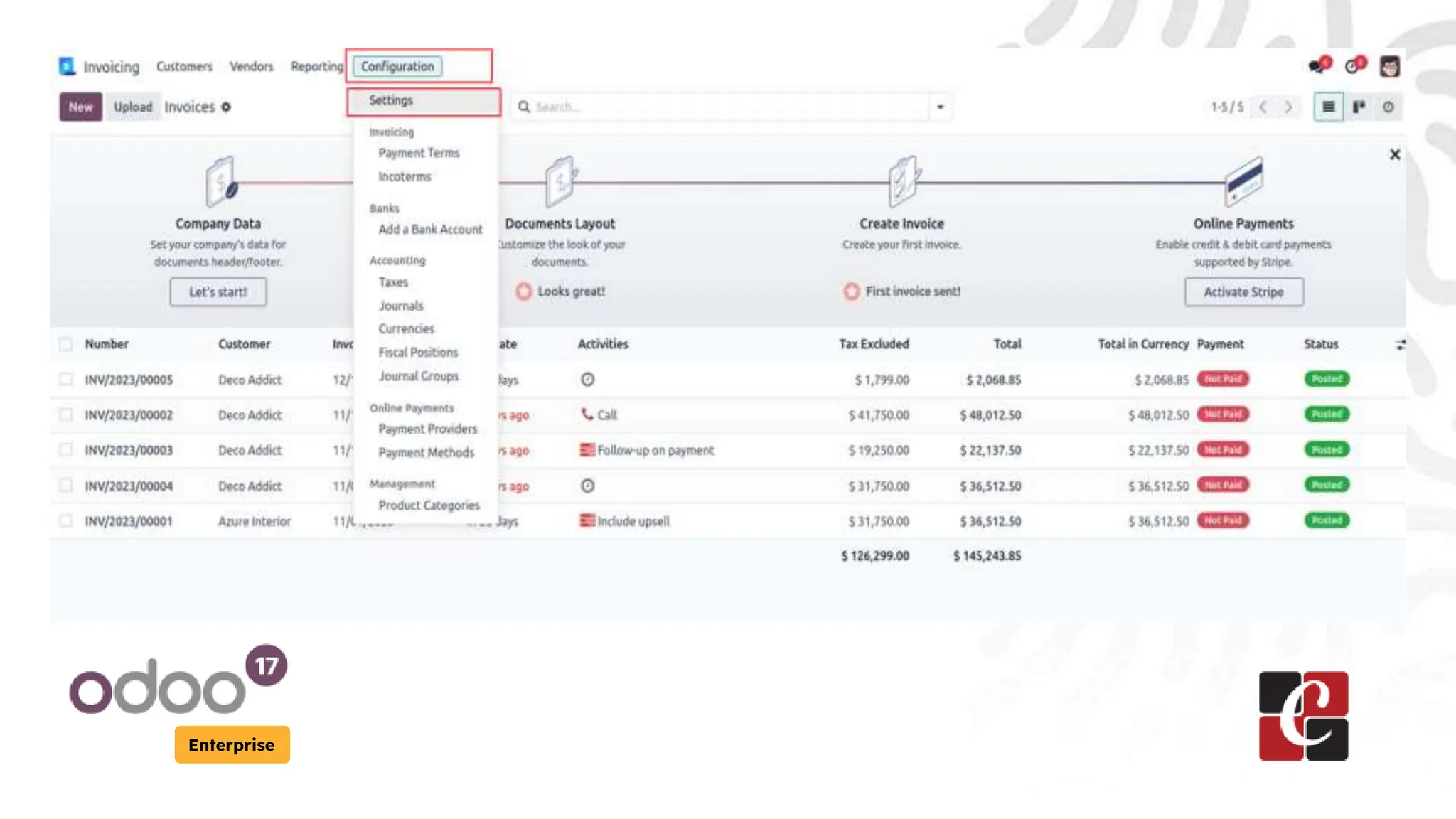
Task: Check the row for INV/2023/00001
Action: [x=65, y=520]
